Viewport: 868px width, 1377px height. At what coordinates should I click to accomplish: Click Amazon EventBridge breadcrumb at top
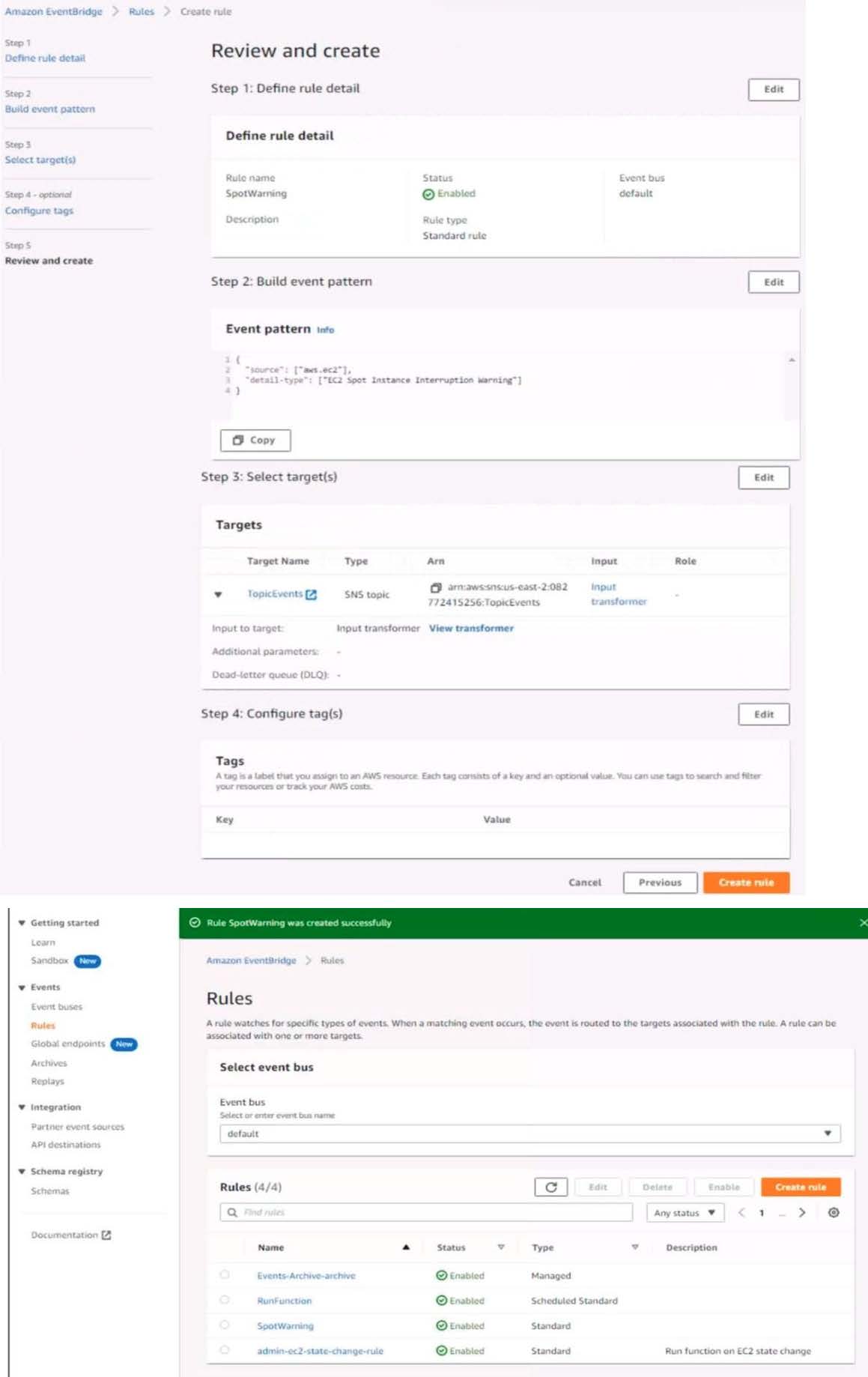click(x=54, y=11)
